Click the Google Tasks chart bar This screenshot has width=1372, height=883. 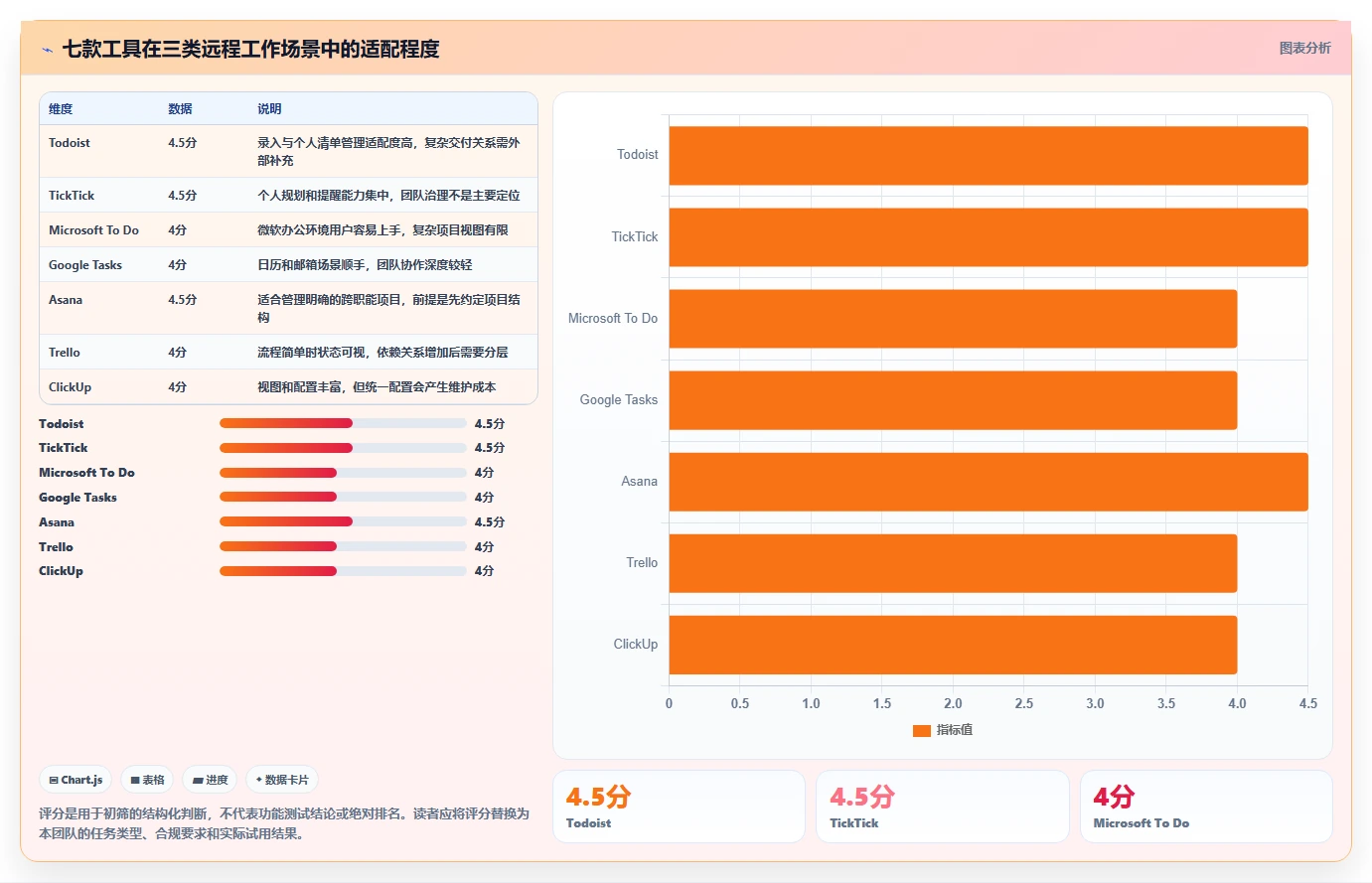coord(953,399)
